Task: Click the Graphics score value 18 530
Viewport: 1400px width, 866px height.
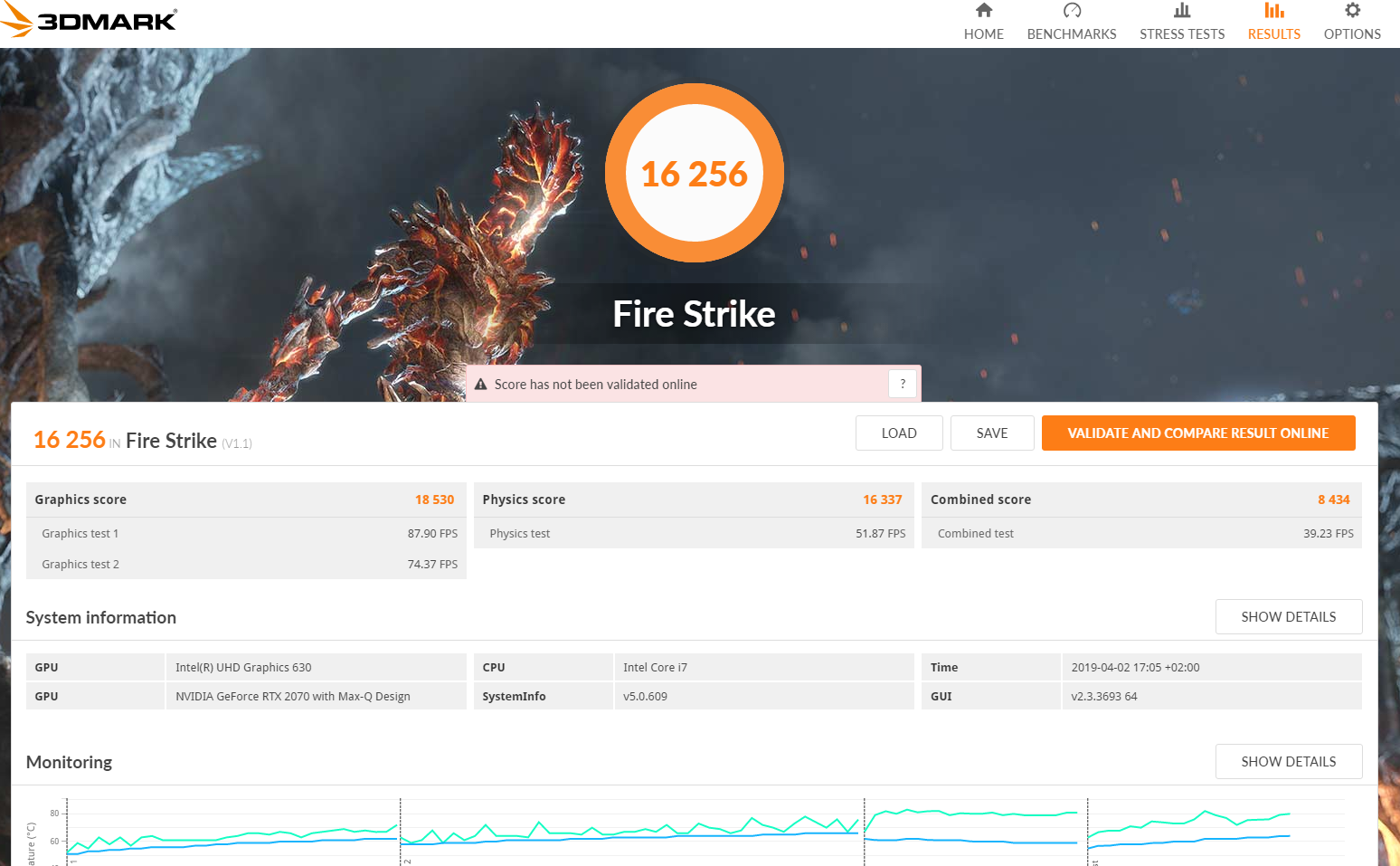Action: coord(435,500)
